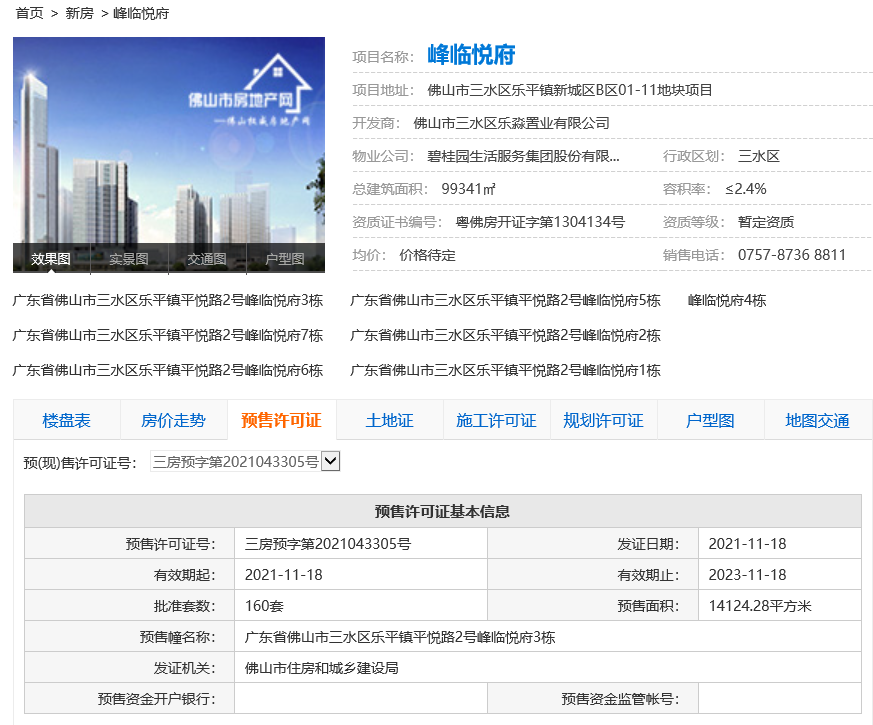Open the 峰临悦府5栋 building link
Screen dimensions: 873x725
coord(505,300)
